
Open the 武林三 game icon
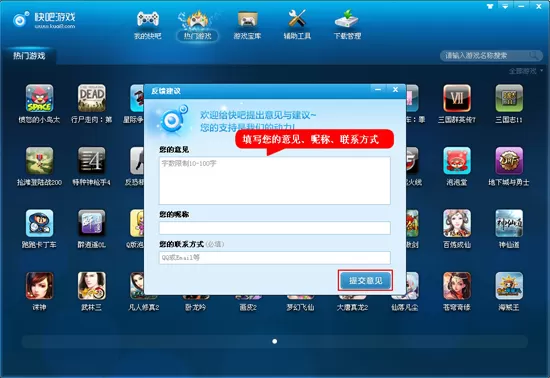coord(92,285)
